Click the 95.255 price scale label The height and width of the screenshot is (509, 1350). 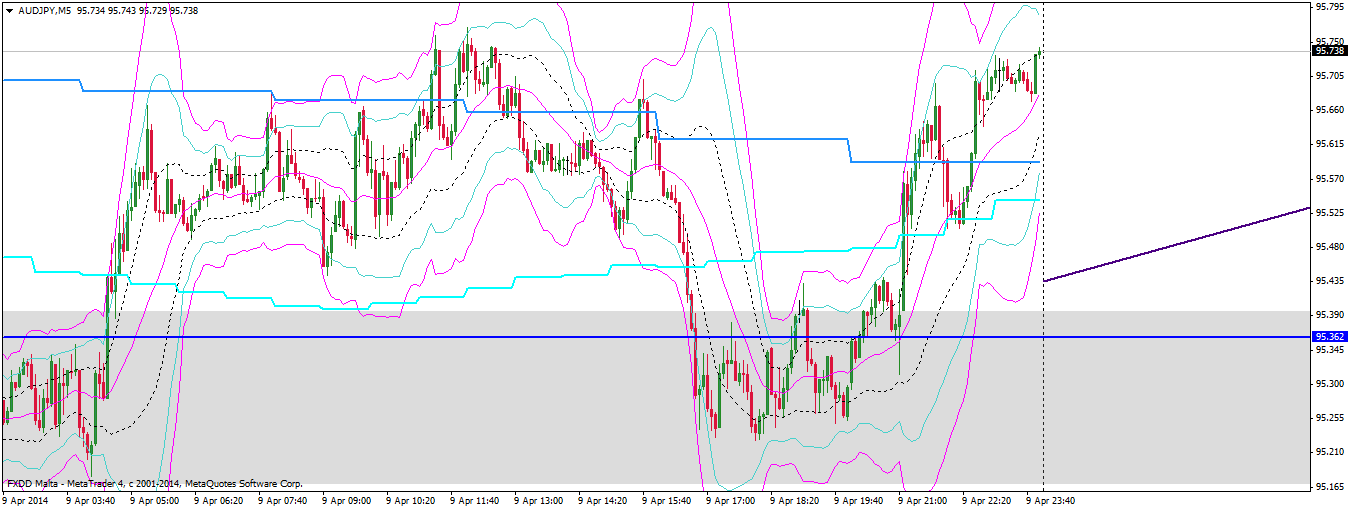point(1329,418)
